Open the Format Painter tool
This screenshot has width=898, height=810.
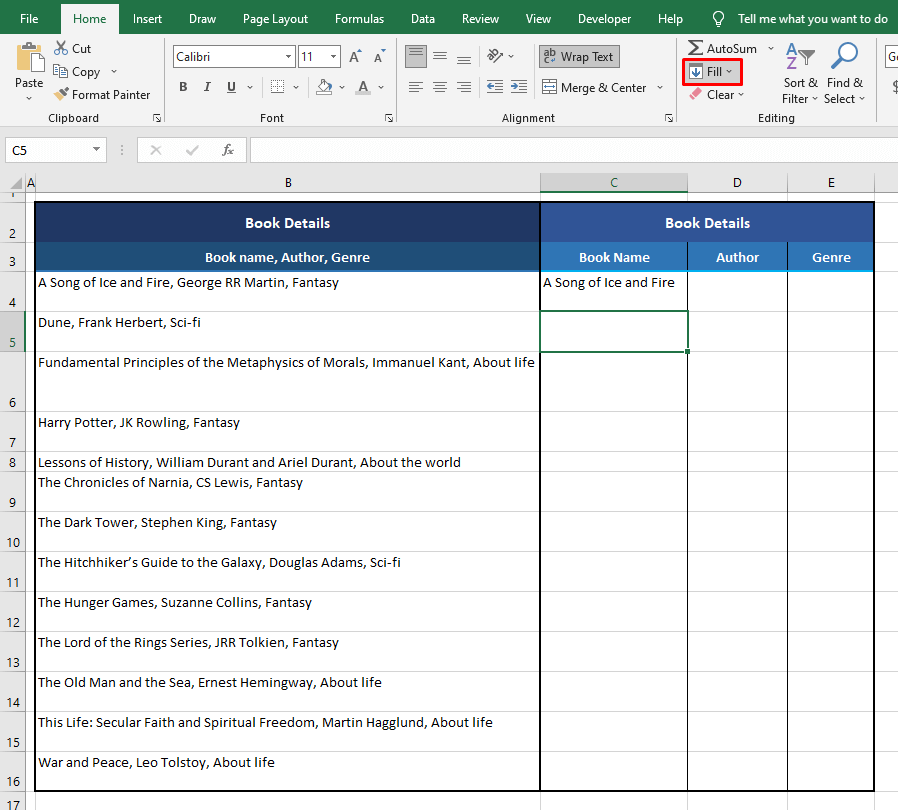coord(103,94)
